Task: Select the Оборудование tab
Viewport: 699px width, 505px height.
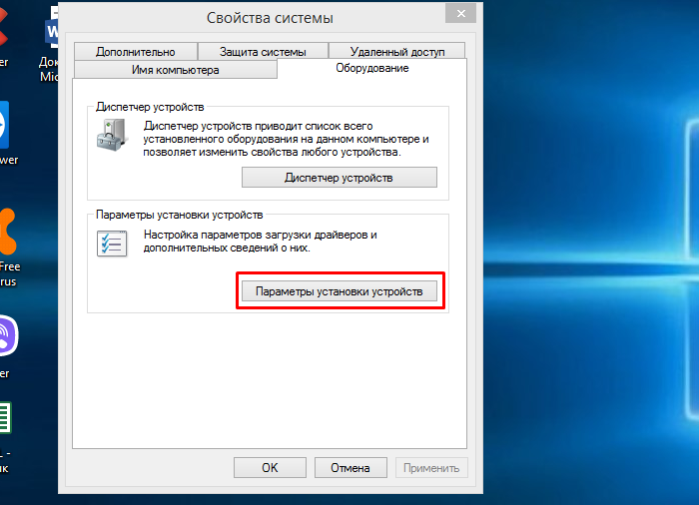Action: [x=372, y=68]
